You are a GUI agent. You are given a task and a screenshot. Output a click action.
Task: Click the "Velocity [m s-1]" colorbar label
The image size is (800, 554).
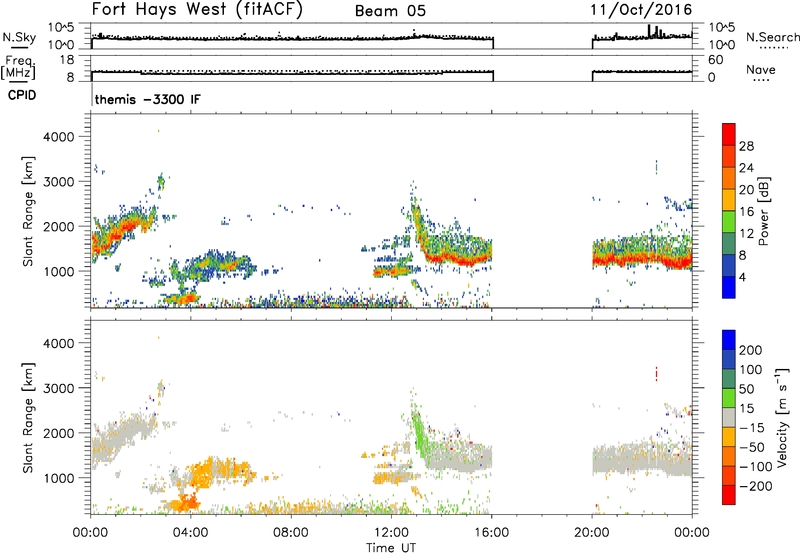[782, 417]
